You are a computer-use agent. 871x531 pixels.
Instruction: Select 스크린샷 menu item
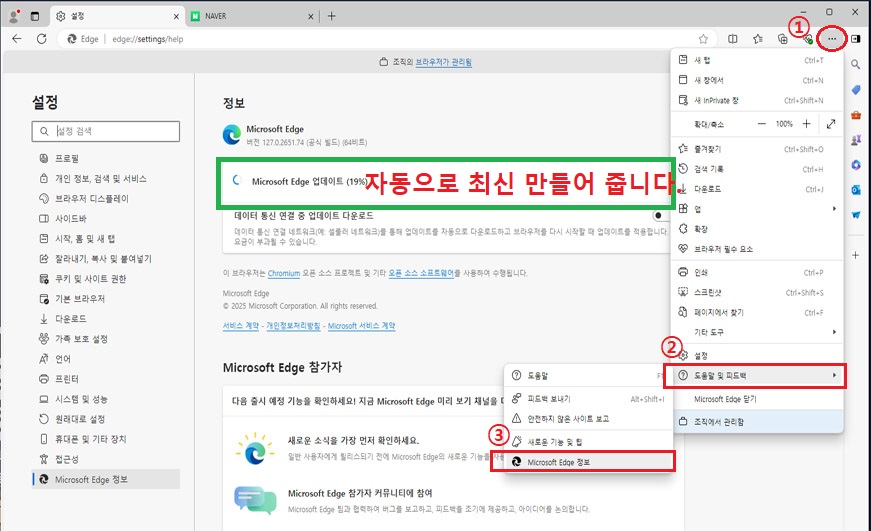point(757,292)
